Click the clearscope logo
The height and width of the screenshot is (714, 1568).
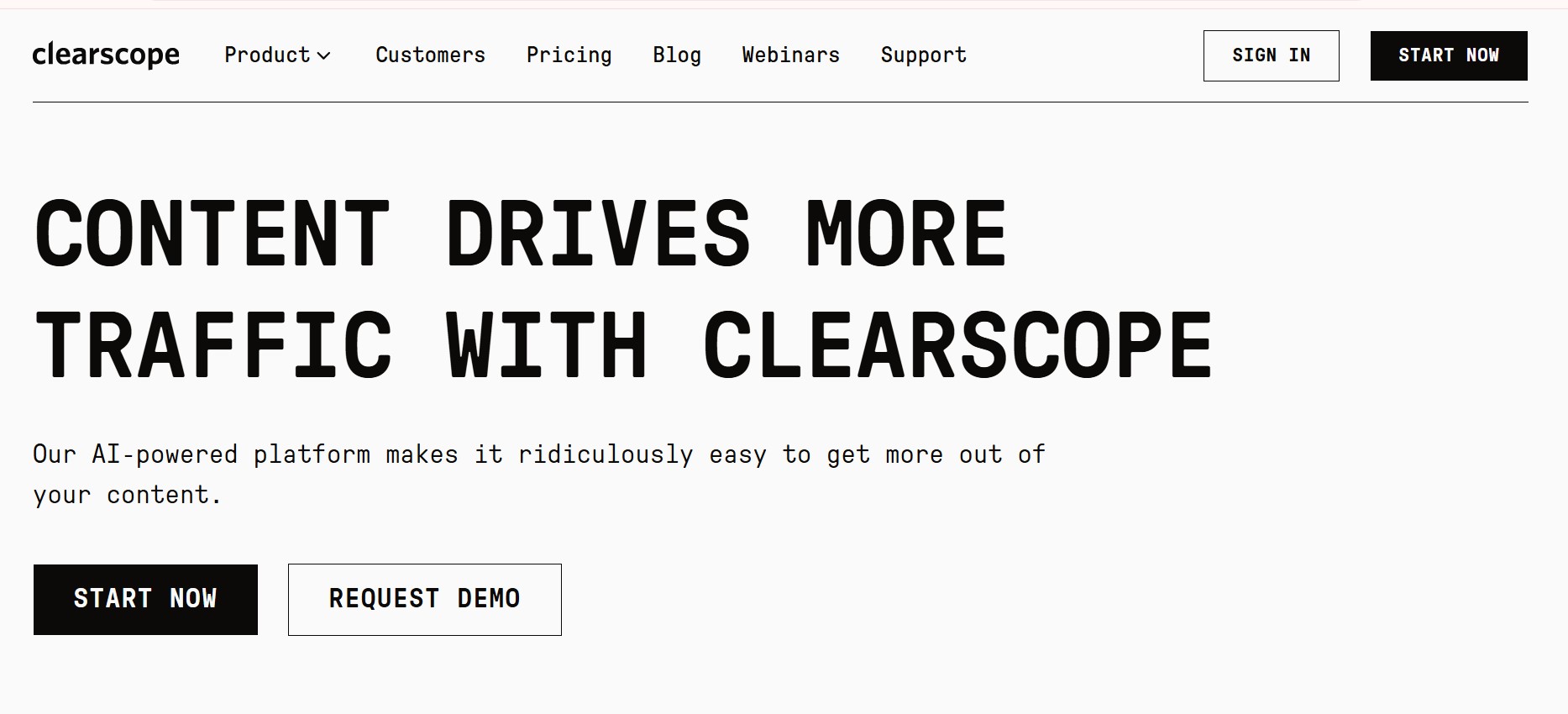106,55
